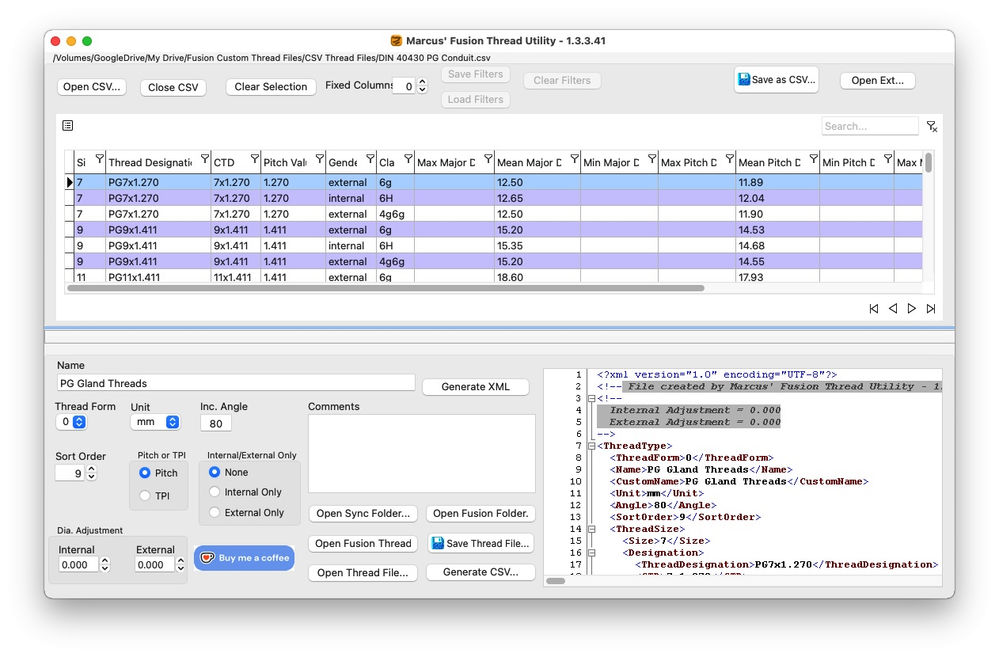Viewport: 999px width, 657px height.
Task: Open filter for the Si column
Action: (x=99, y=159)
